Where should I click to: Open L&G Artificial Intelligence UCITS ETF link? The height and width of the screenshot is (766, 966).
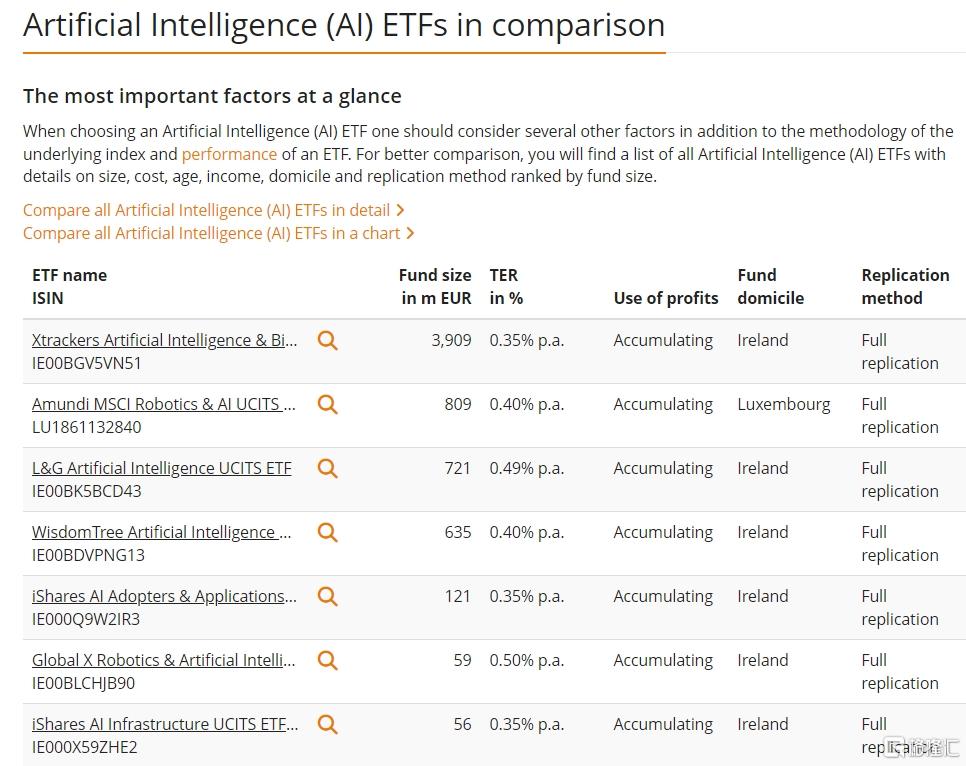tap(161, 468)
